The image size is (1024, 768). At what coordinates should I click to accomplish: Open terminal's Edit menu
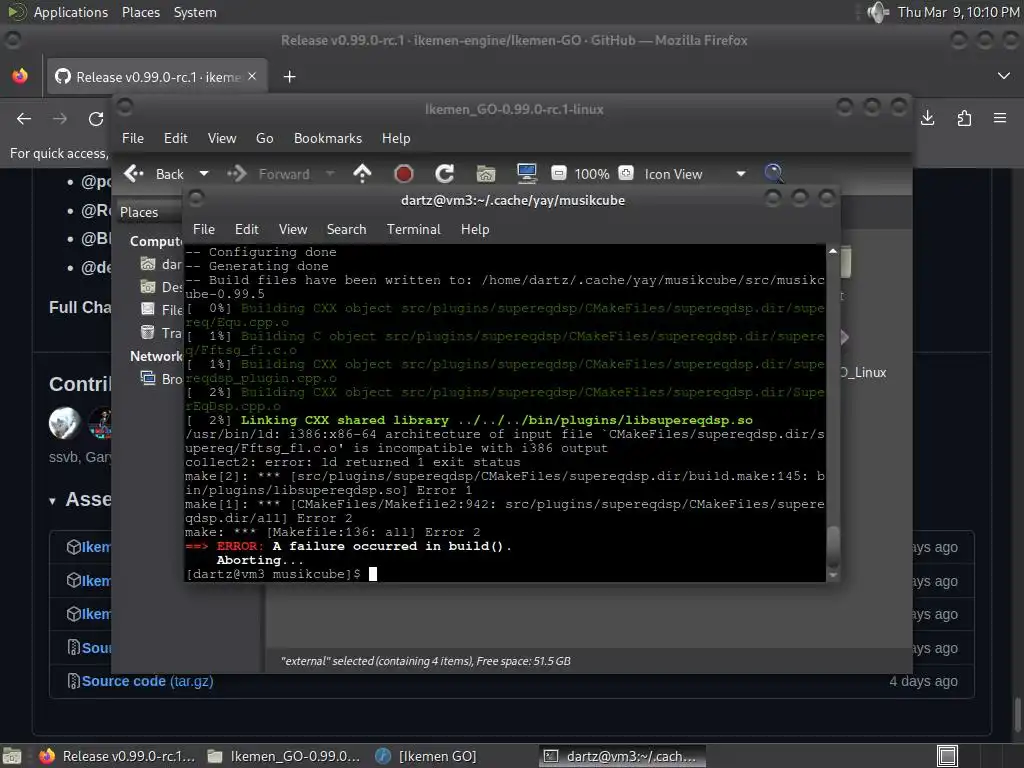pyautogui.click(x=246, y=229)
